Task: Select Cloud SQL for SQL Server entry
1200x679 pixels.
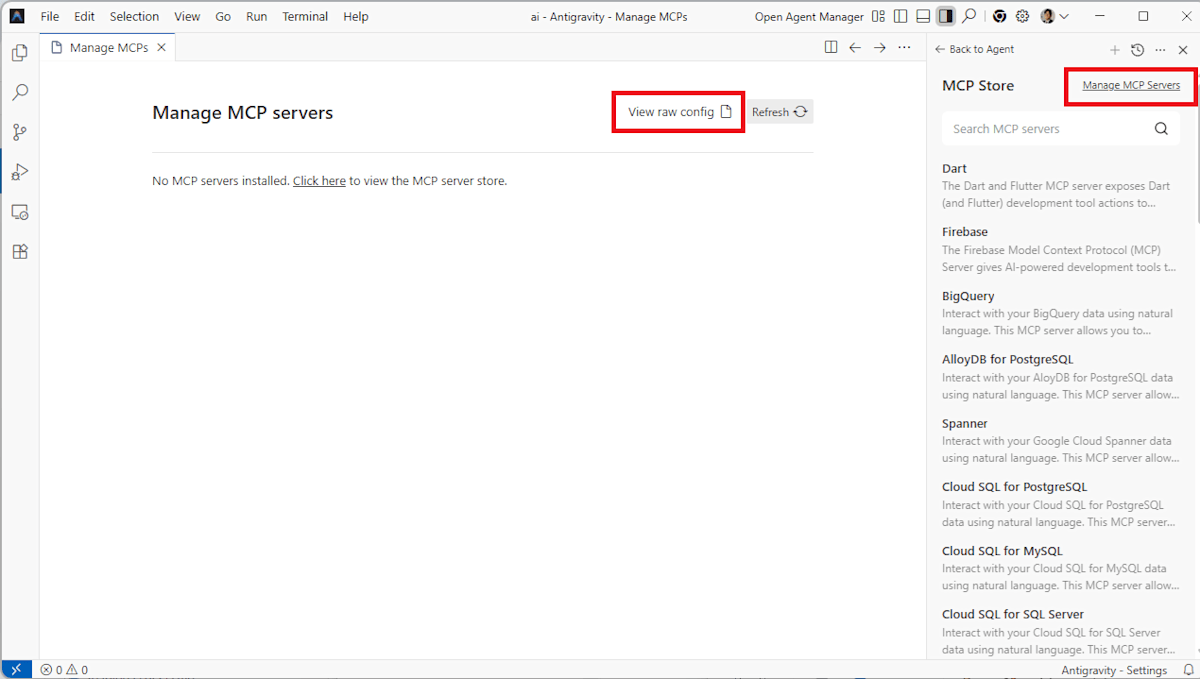Action: pyautogui.click(x=1060, y=631)
